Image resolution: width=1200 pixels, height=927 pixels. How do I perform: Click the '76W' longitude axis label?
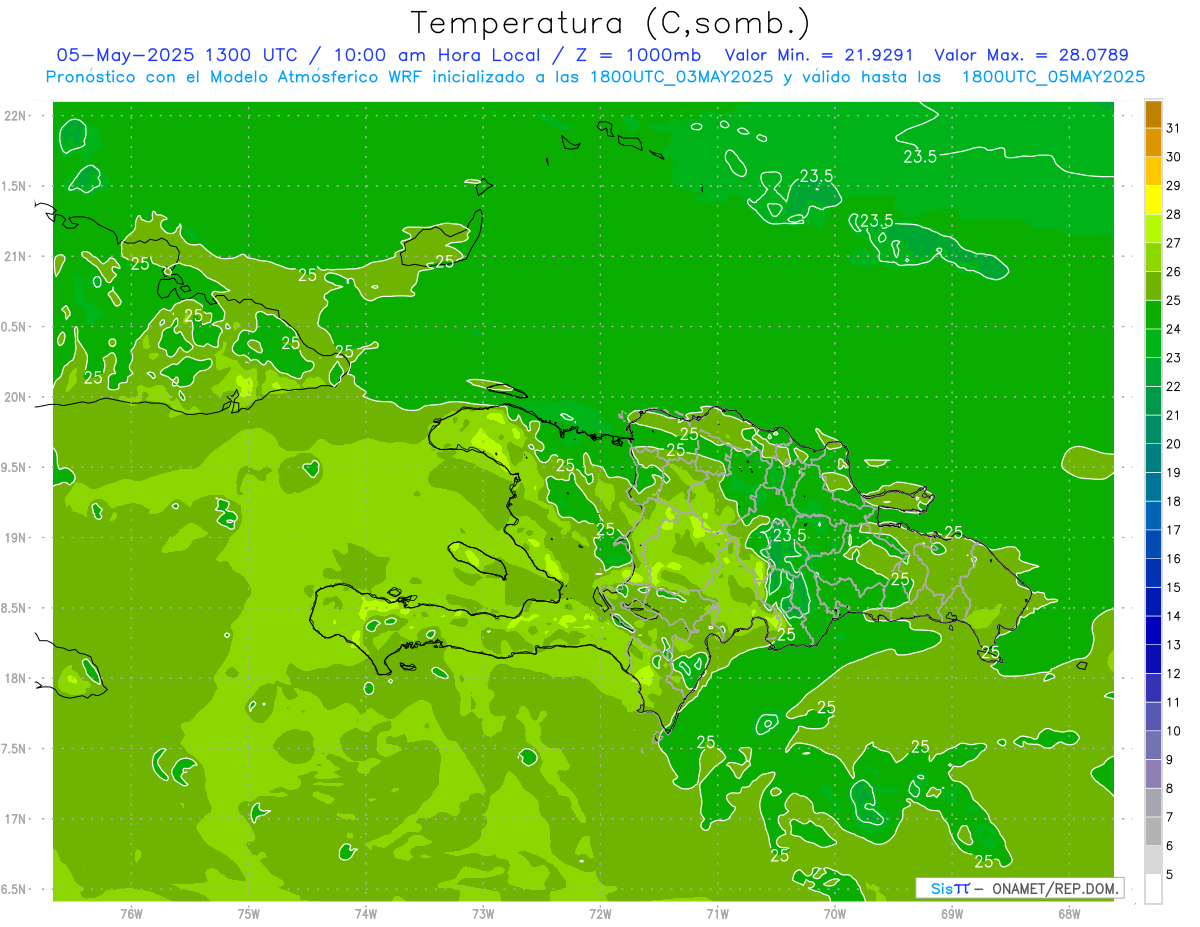pos(131,913)
